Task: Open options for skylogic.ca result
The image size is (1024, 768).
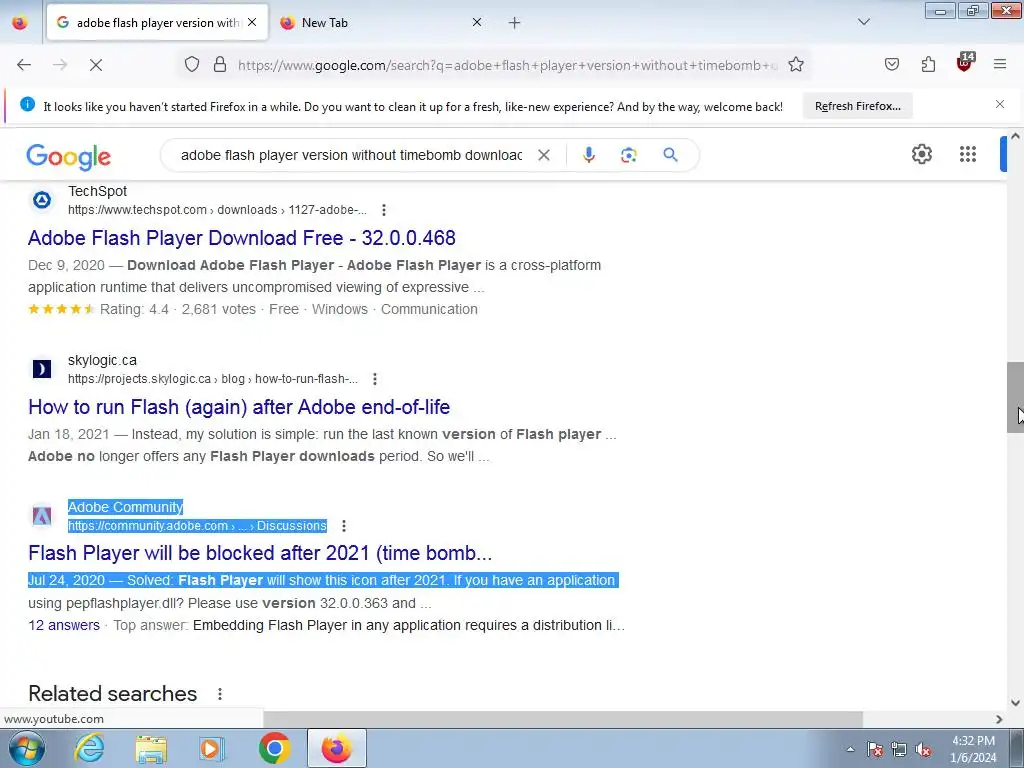Action: tap(375, 379)
